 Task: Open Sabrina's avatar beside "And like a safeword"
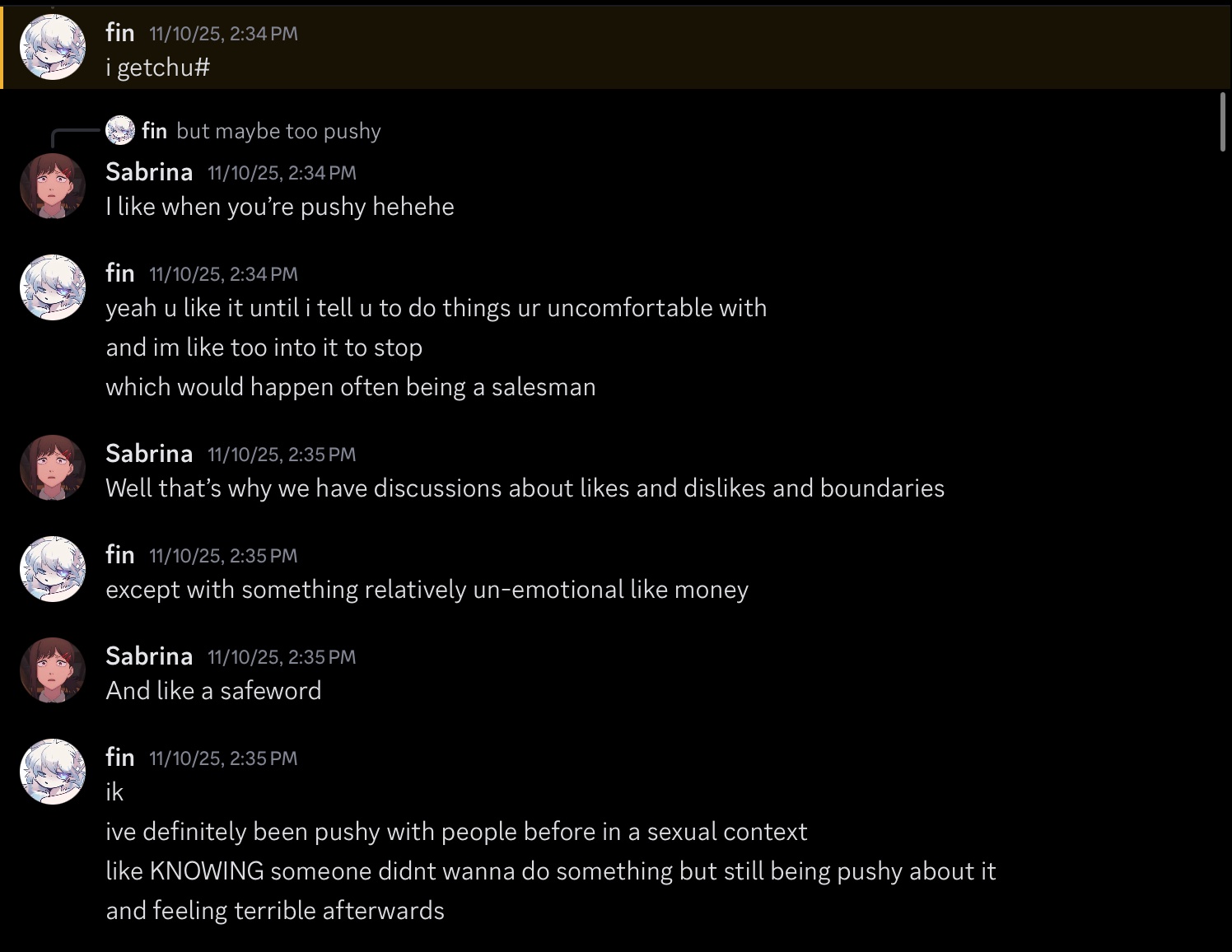pos(53,670)
